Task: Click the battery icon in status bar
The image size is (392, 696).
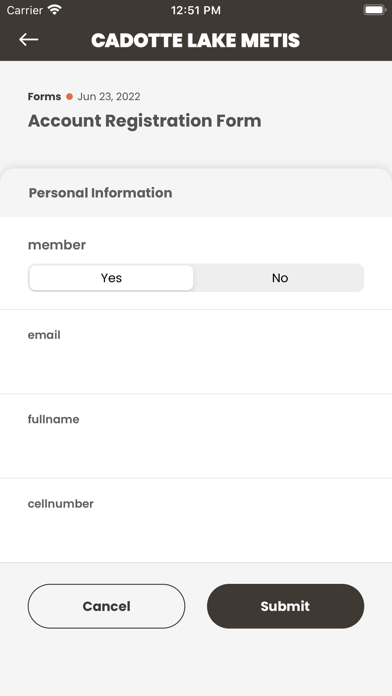Action: click(375, 10)
